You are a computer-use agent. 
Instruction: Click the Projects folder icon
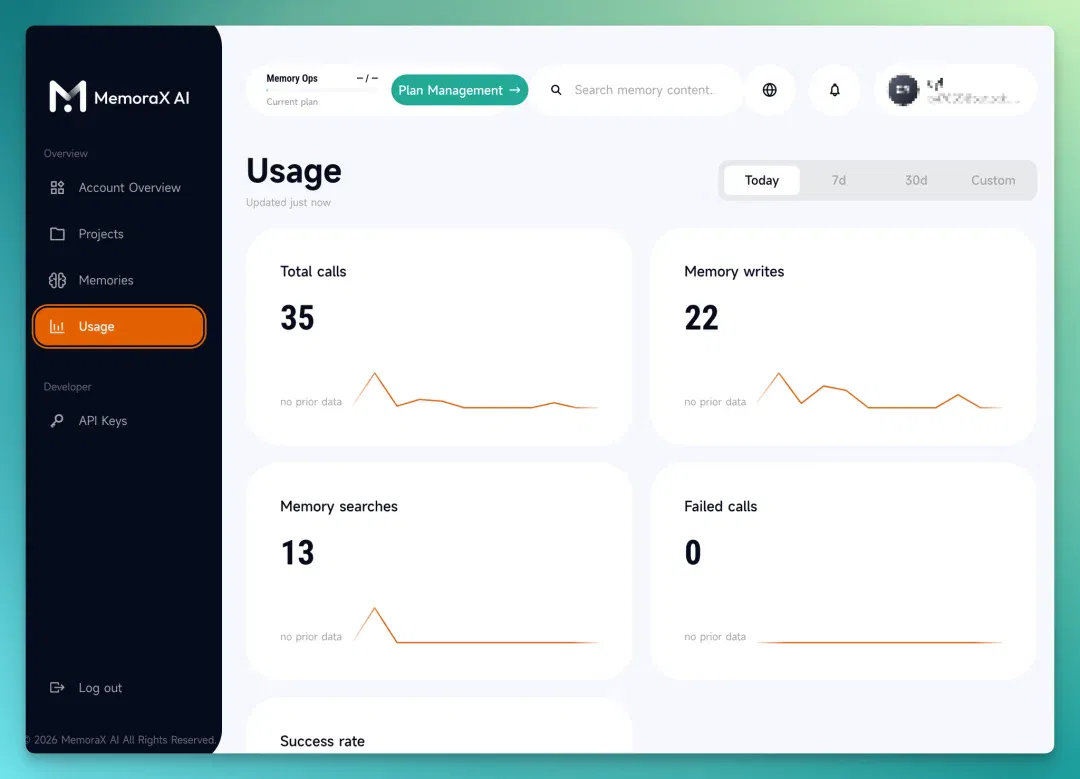pos(57,234)
